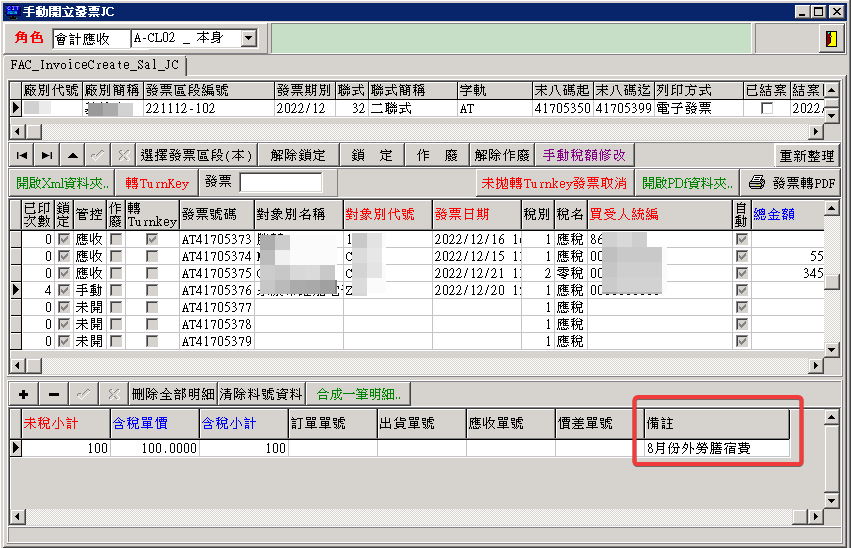This screenshot has width=851, height=548.
Task: Go to first invoice record
Action: pos(21,155)
